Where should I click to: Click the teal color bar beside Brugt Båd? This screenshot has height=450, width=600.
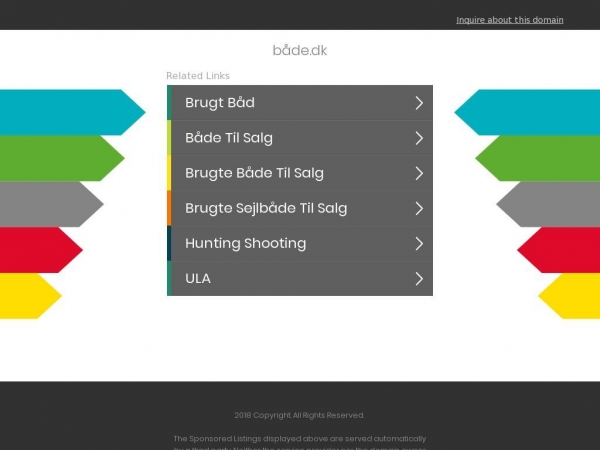tap(169, 103)
